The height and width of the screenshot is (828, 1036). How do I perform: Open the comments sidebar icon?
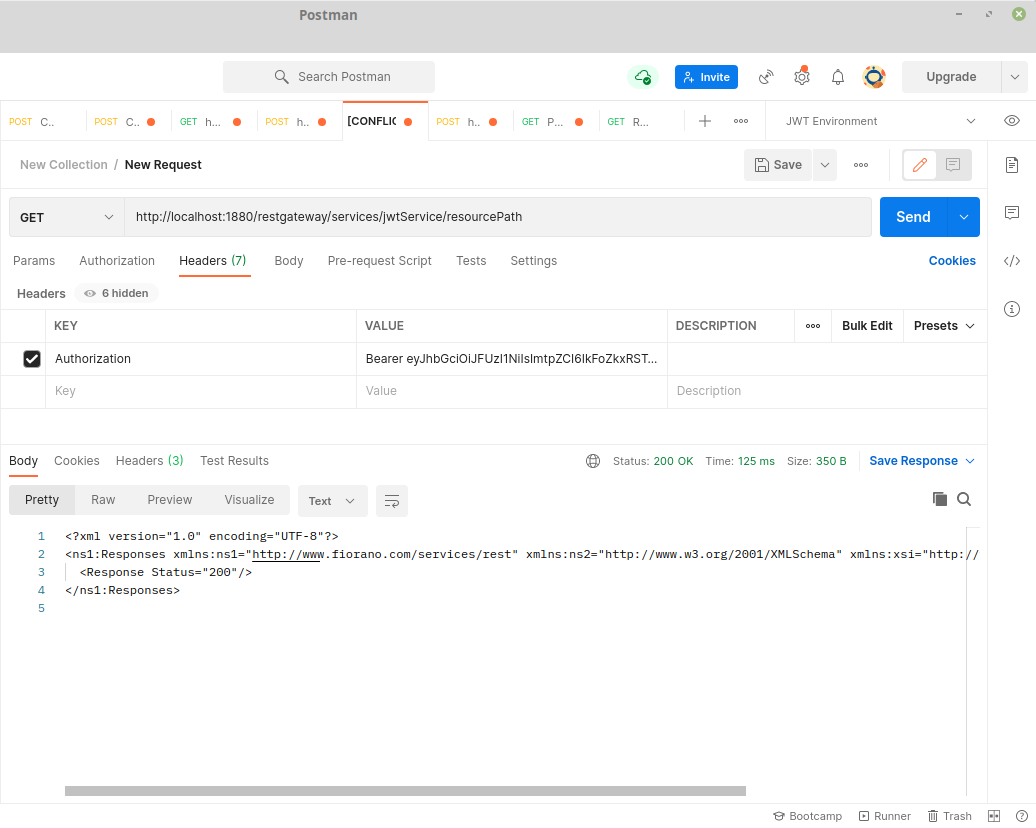pos(1012,212)
